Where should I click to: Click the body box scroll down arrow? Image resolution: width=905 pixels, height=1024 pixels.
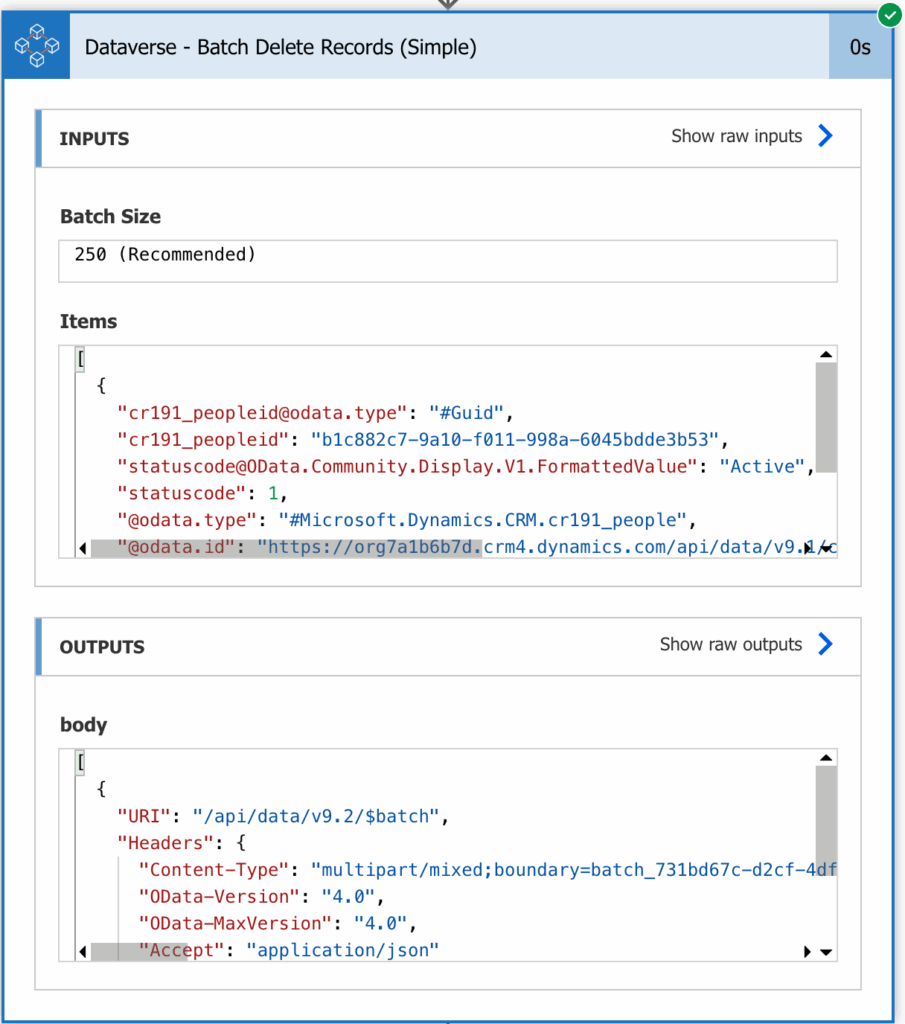click(826, 952)
